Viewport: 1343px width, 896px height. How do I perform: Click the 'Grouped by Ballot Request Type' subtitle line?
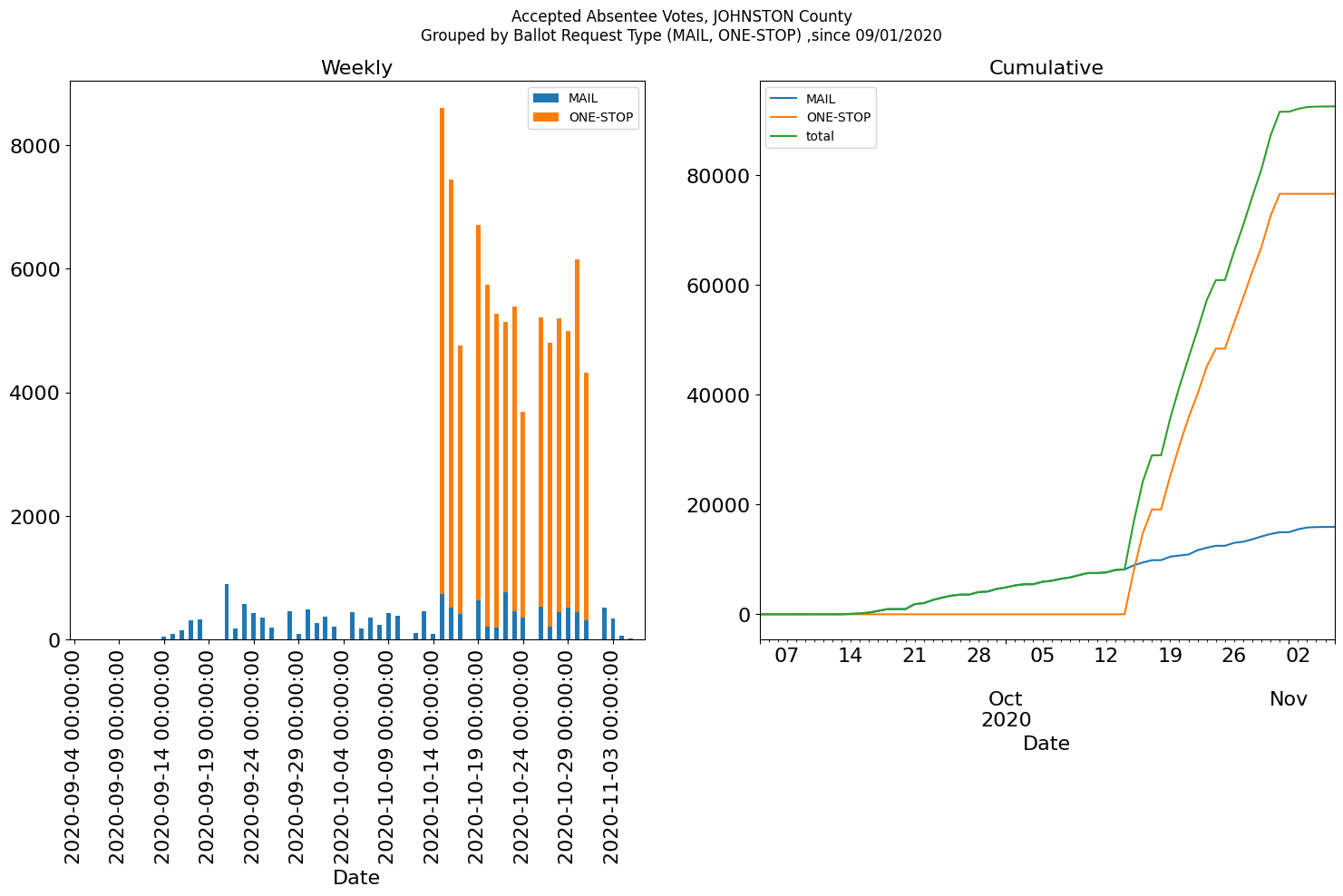point(681,35)
